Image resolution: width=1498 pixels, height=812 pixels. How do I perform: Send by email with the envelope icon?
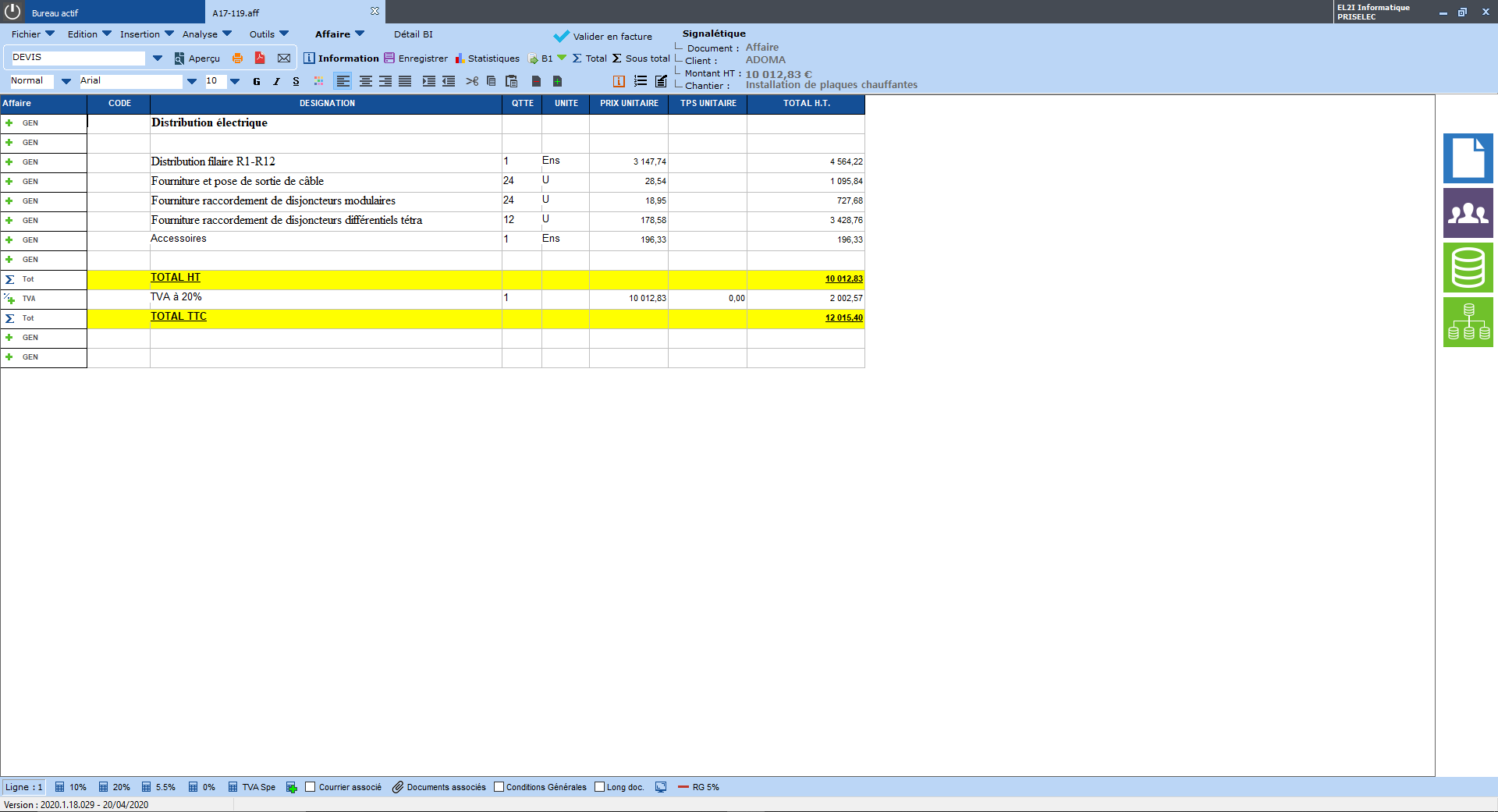point(284,59)
